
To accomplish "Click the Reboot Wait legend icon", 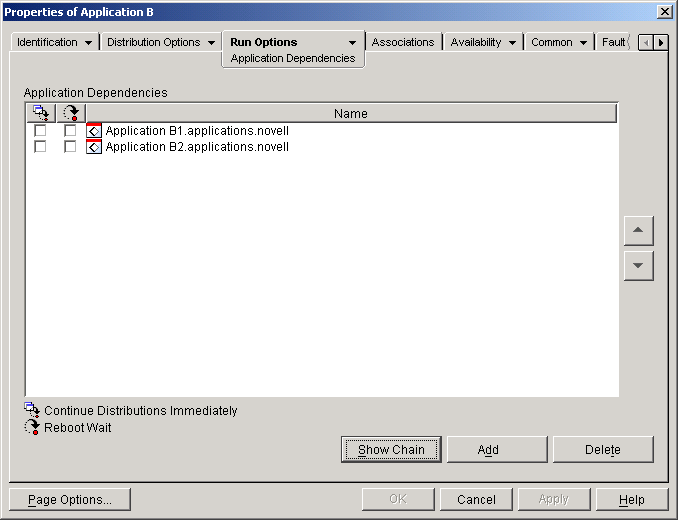I will [32, 427].
